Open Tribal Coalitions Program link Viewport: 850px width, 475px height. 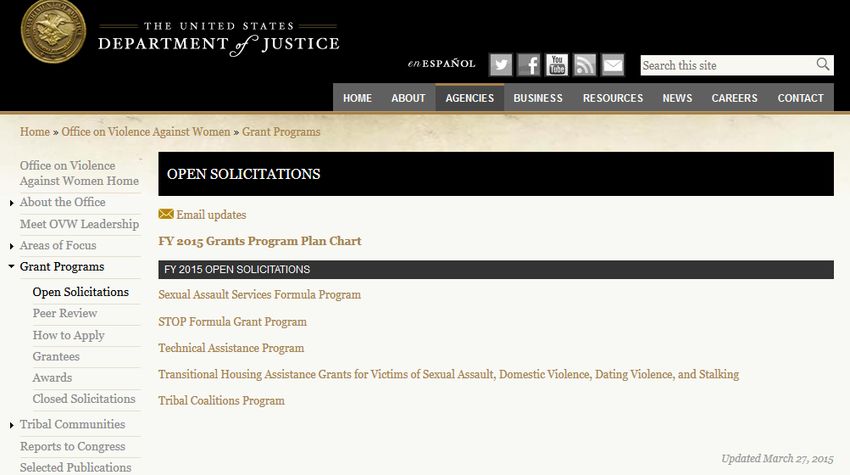pyautogui.click(x=221, y=400)
